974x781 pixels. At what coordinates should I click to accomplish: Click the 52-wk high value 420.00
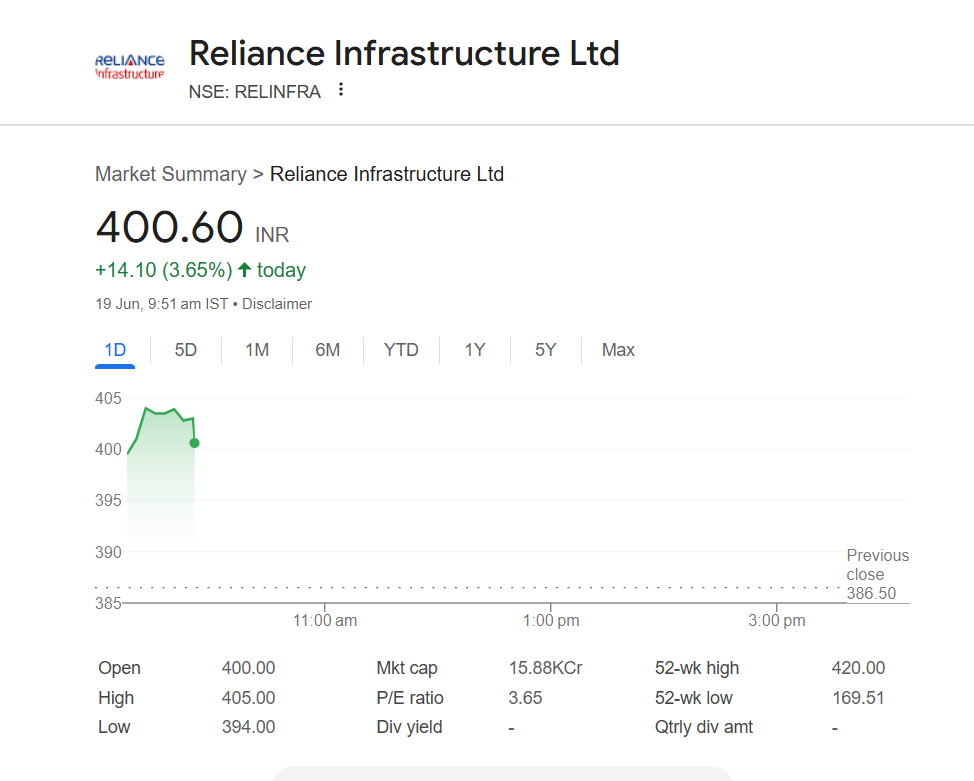click(858, 668)
